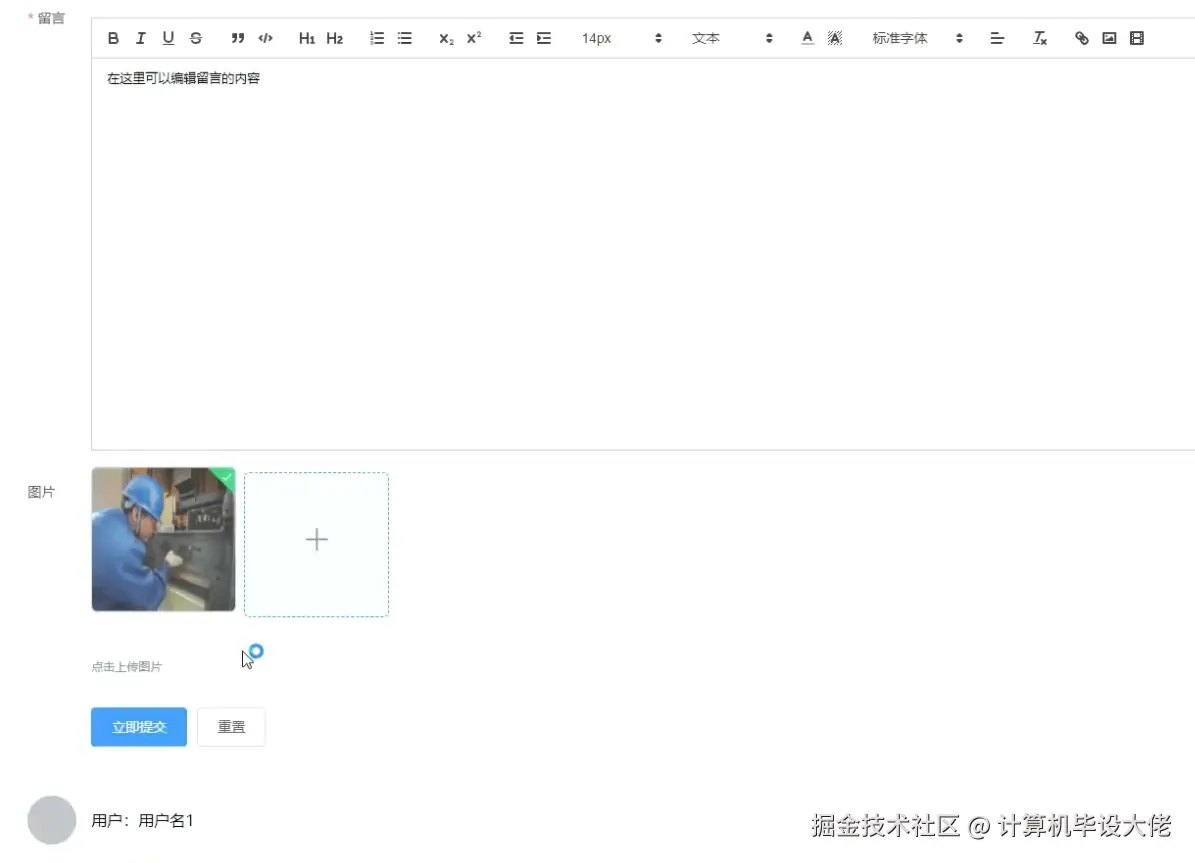Apply H2 heading style
Screen dimensions: 1195x863
click(334, 38)
